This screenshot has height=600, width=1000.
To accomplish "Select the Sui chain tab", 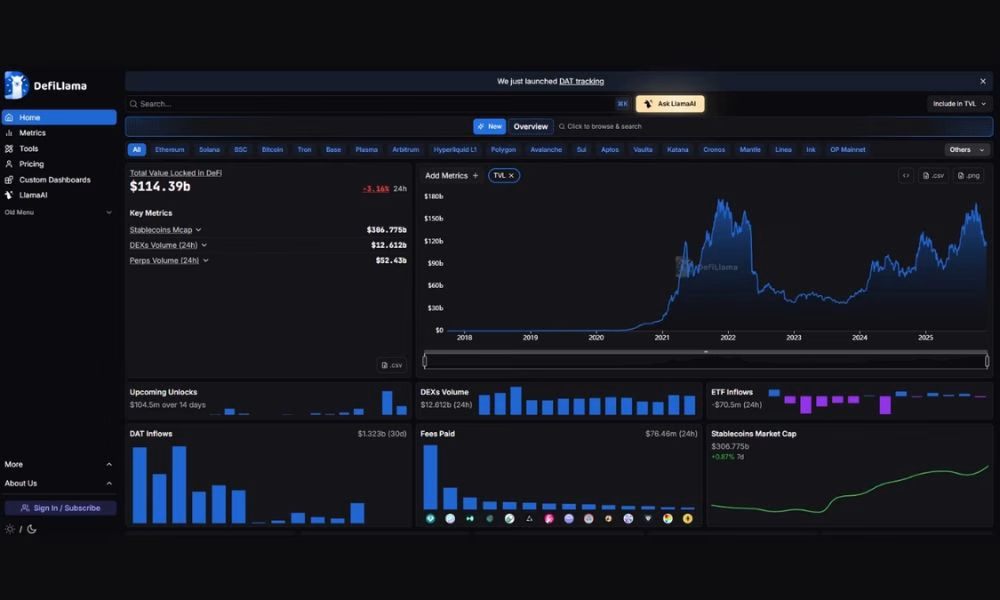I will click(581, 150).
